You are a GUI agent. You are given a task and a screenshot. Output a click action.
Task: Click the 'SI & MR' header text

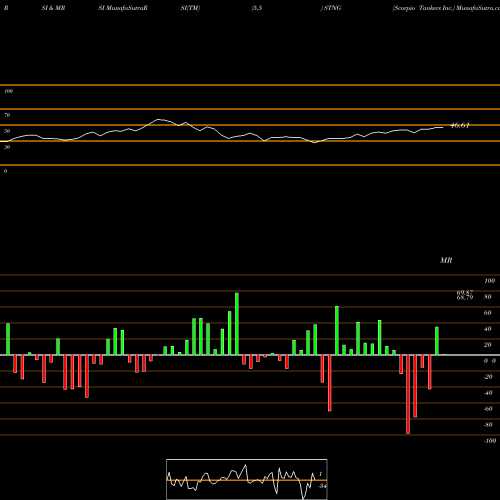[x=53, y=8]
